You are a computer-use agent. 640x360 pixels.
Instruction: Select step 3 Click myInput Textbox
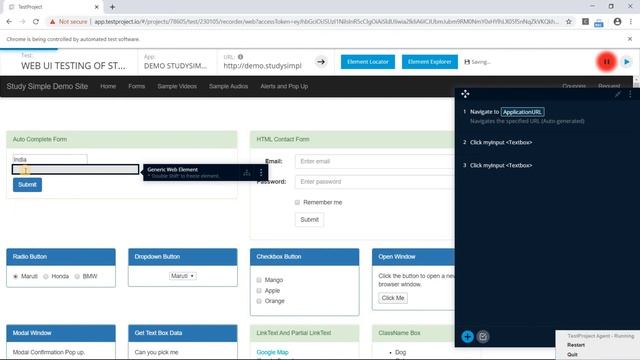click(x=501, y=165)
